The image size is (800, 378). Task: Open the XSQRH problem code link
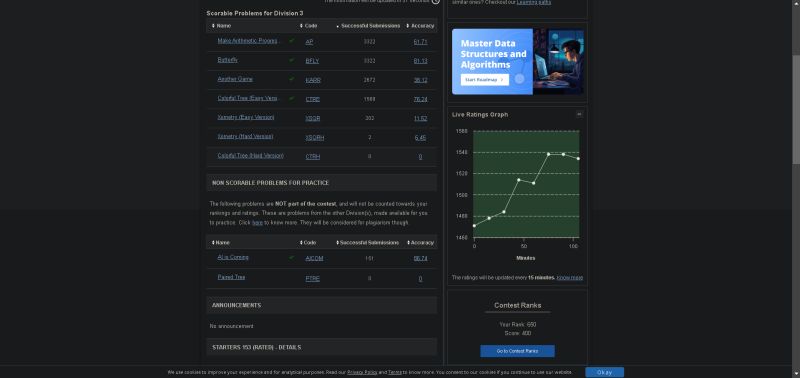[x=315, y=138]
